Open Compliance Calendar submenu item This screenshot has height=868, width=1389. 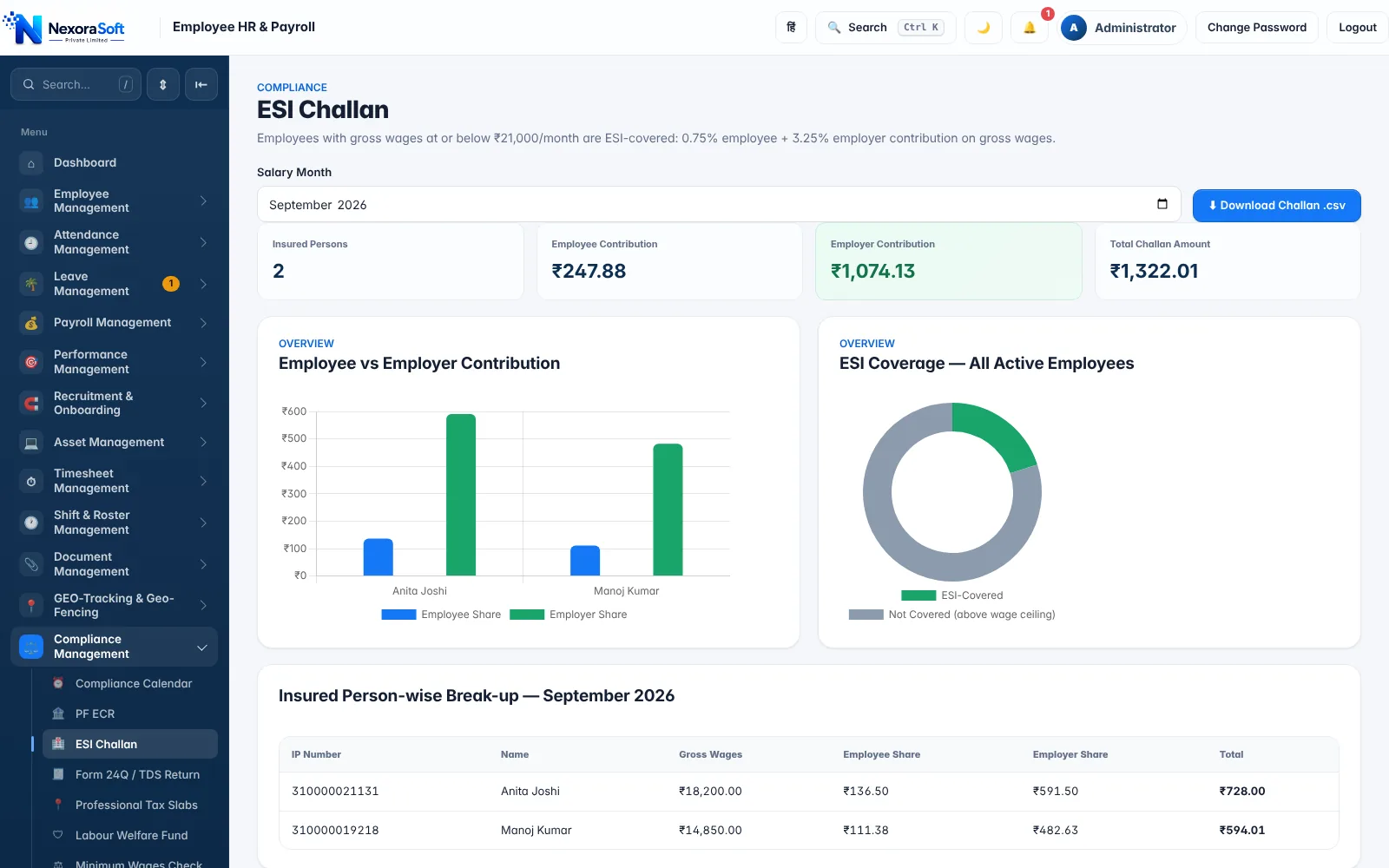pyautogui.click(x=130, y=684)
